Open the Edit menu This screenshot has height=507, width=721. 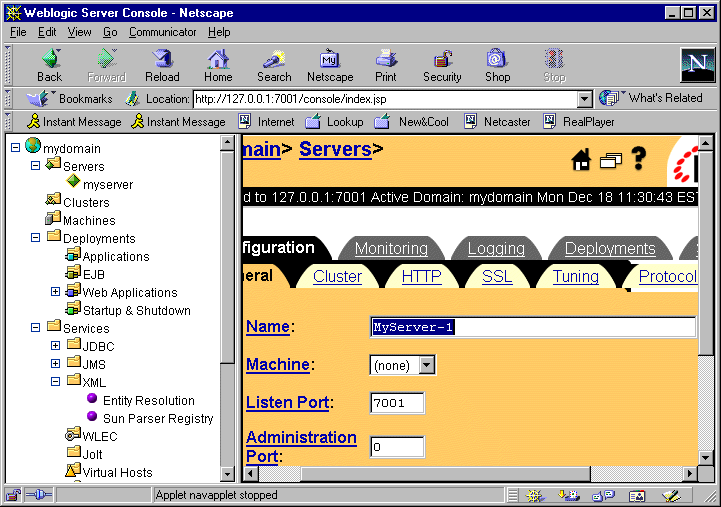pyautogui.click(x=47, y=32)
